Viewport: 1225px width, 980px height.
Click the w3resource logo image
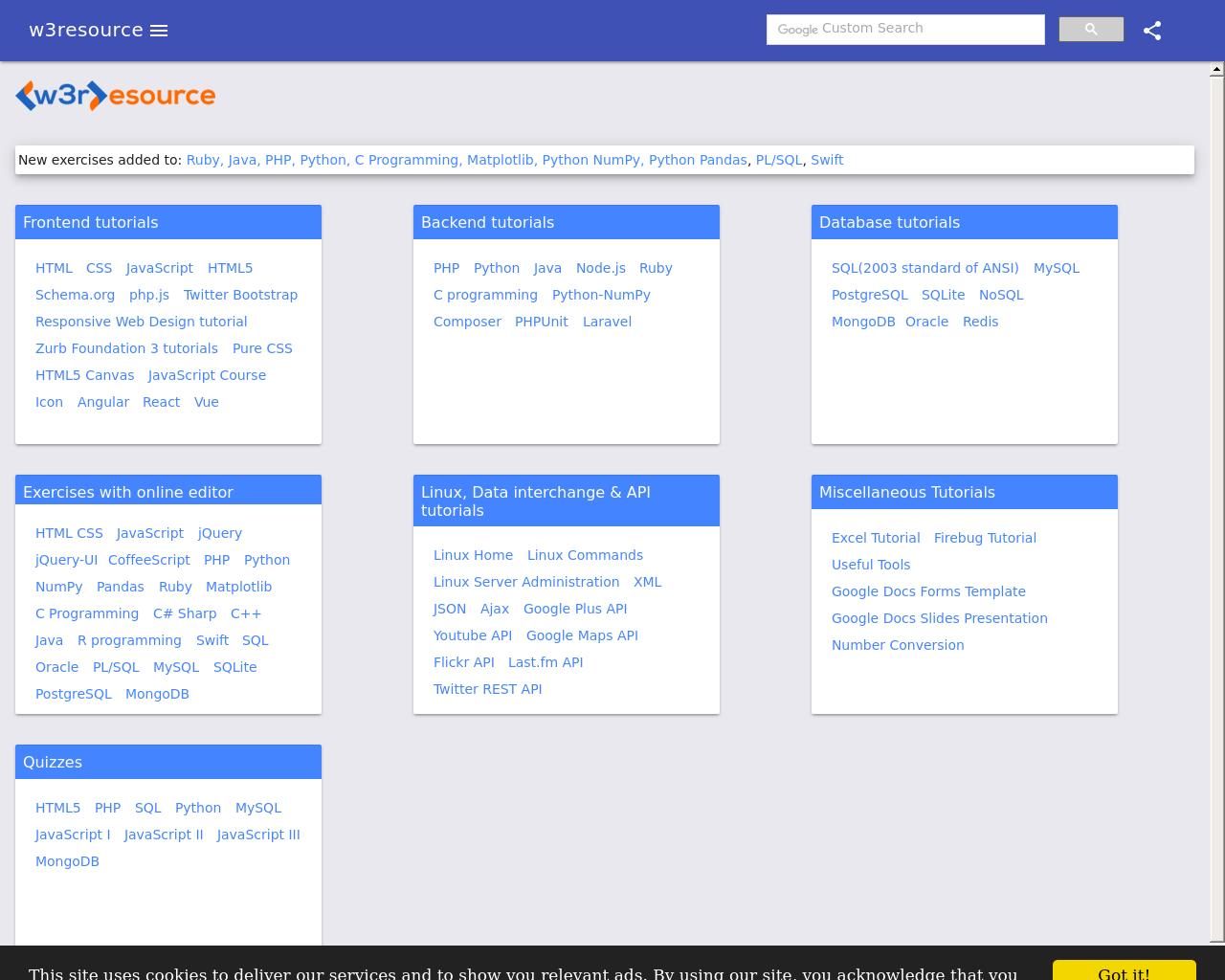pos(115,95)
